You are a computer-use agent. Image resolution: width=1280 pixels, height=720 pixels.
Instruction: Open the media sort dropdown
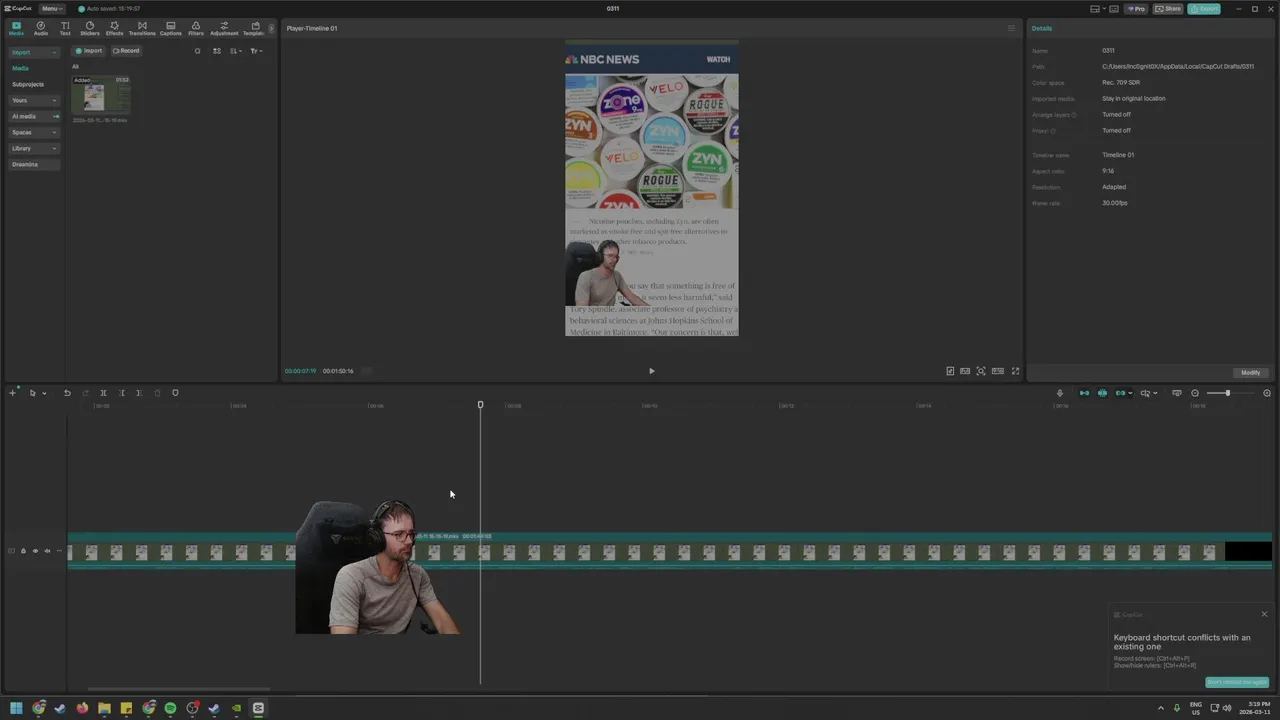[236, 51]
